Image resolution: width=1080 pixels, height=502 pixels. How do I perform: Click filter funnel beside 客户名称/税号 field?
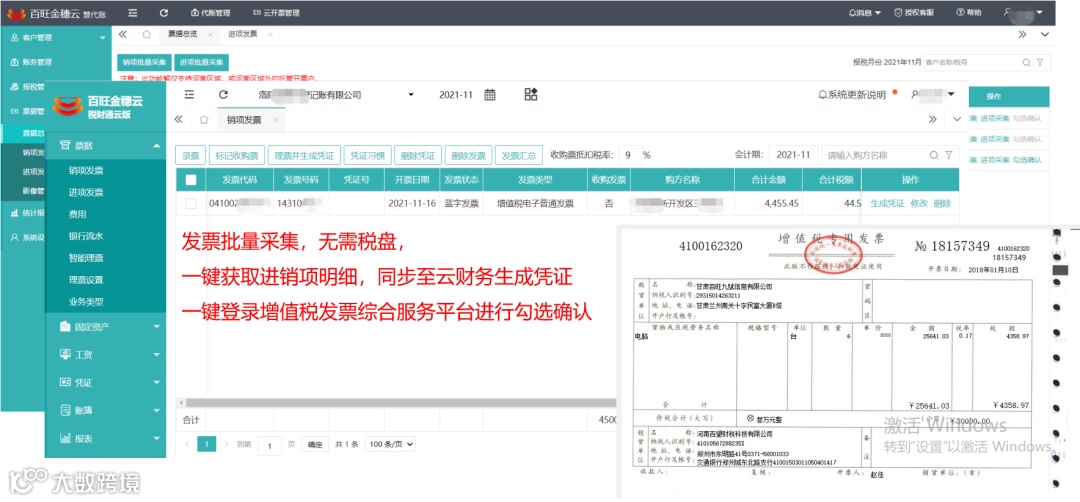[1040, 62]
